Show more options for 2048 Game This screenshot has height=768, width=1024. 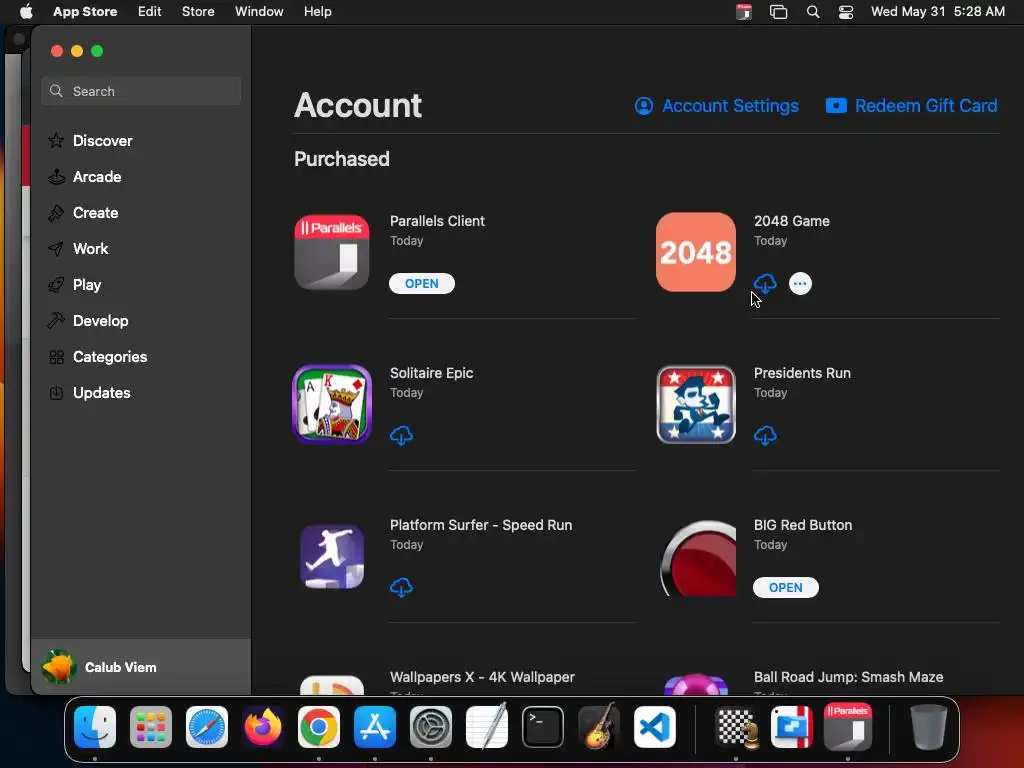coord(800,283)
